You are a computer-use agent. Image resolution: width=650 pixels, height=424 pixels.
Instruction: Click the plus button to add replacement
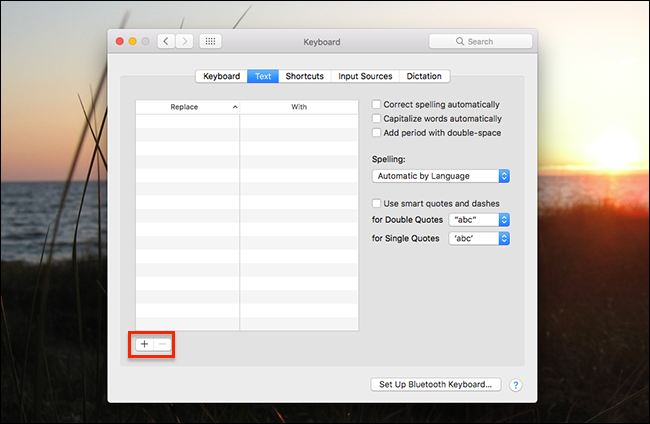[x=144, y=344]
